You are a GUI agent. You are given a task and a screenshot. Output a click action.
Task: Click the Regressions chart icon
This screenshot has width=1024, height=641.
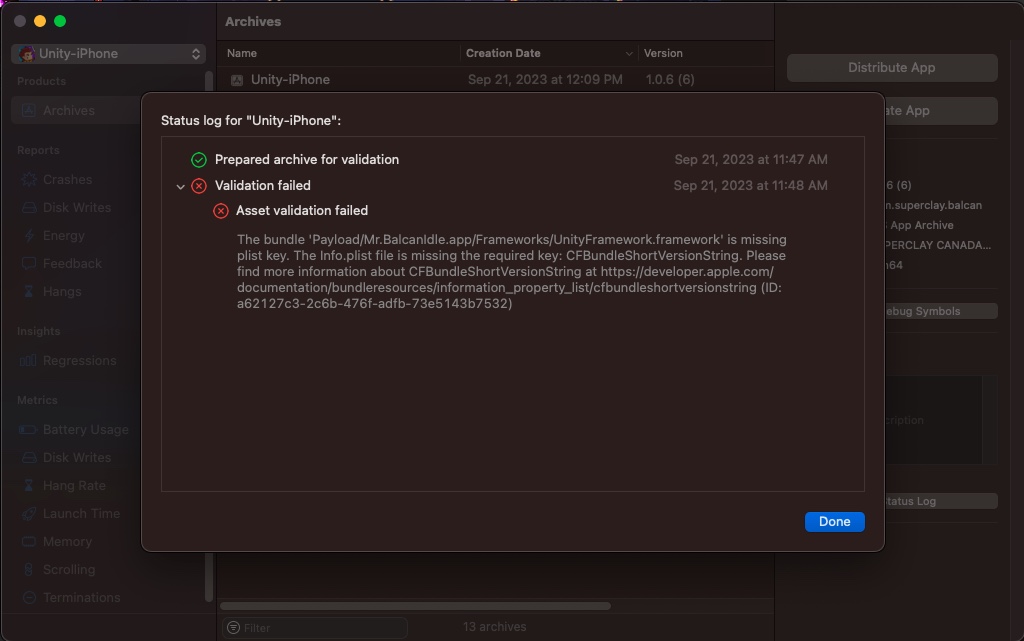(x=28, y=361)
